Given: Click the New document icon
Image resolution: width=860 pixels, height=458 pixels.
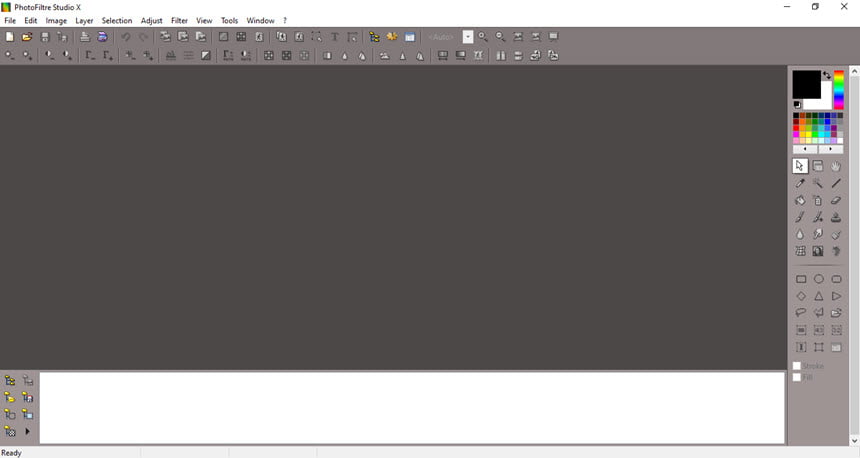Looking at the screenshot, I should [9, 37].
